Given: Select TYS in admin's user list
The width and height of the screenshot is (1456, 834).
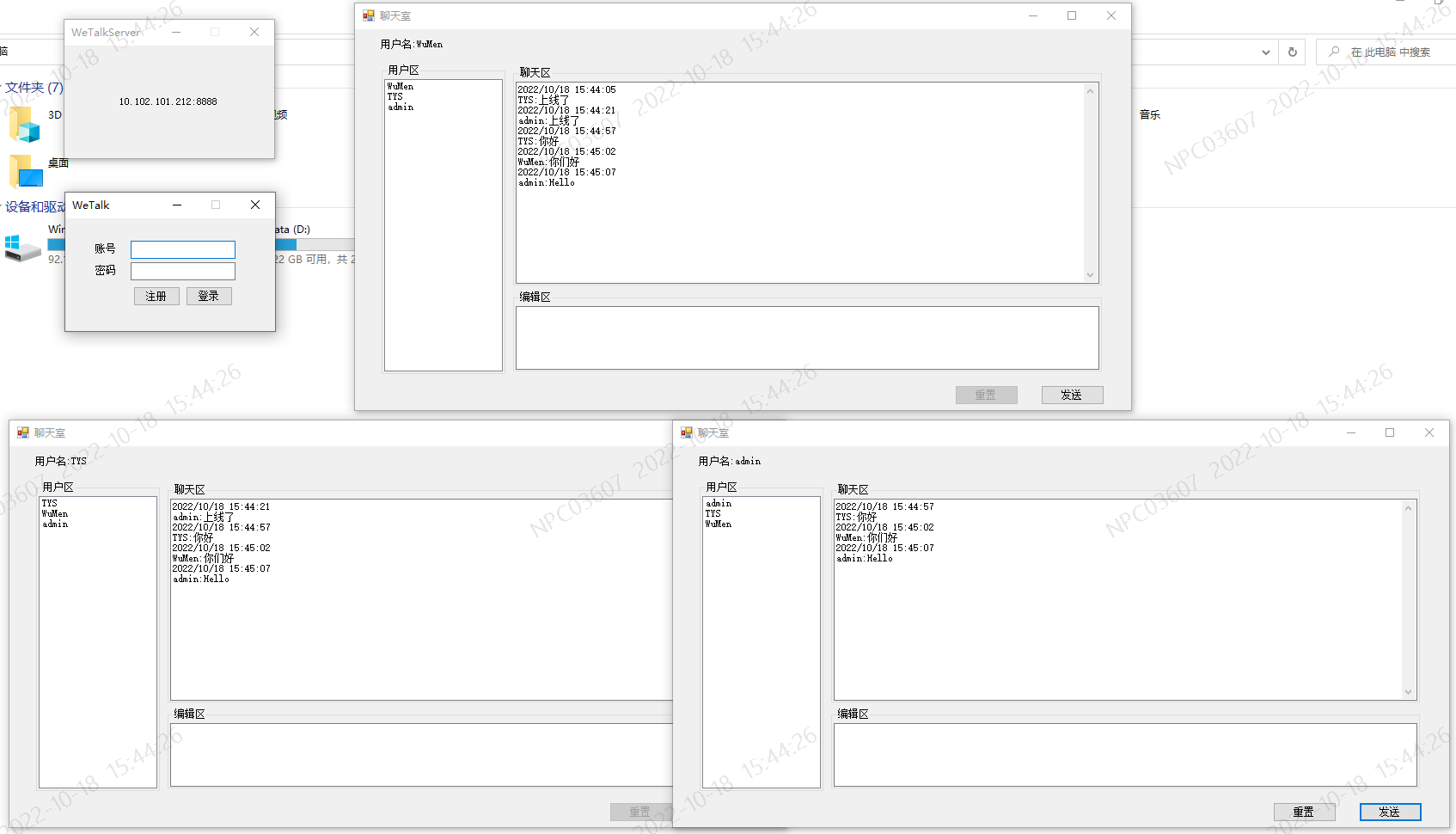Looking at the screenshot, I should [713, 513].
